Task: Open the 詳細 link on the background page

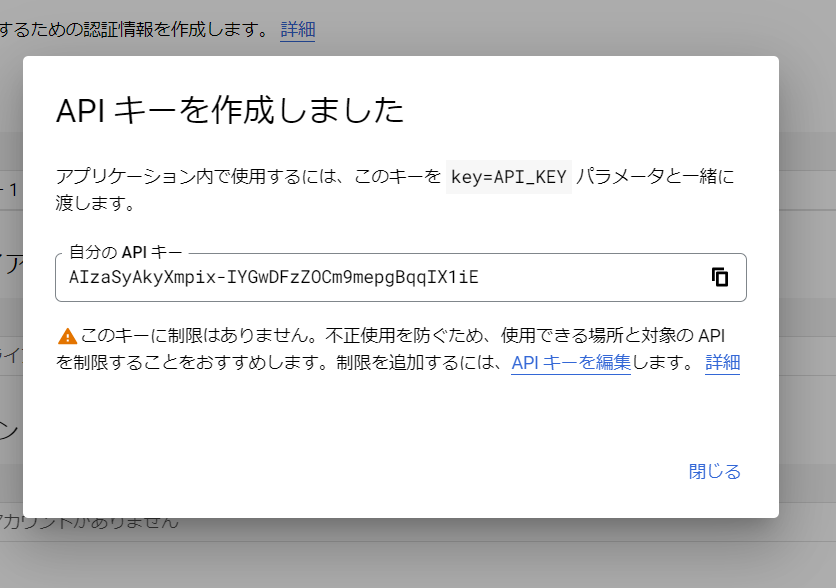Action: coord(298,29)
